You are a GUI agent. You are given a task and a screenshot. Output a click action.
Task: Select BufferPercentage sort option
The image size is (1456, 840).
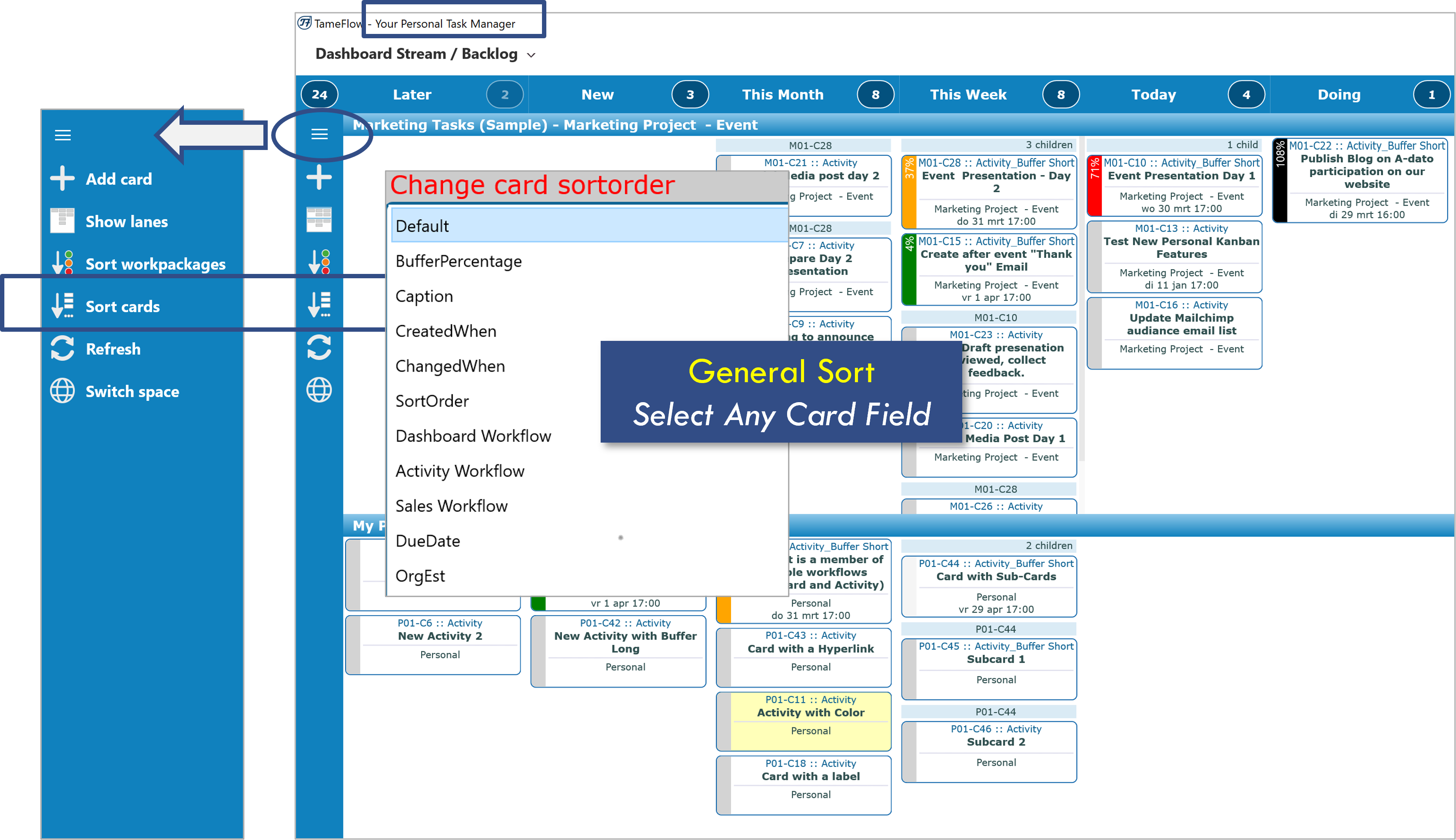[x=589, y=261]
